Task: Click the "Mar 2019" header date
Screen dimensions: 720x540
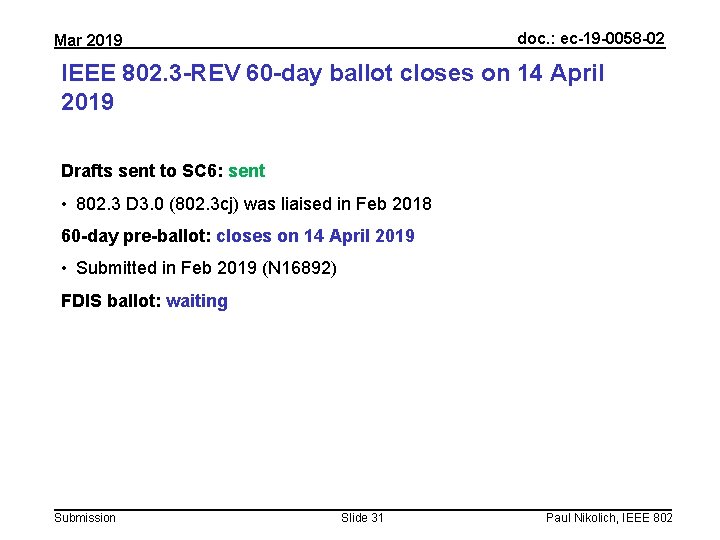Action: [88, 40]
